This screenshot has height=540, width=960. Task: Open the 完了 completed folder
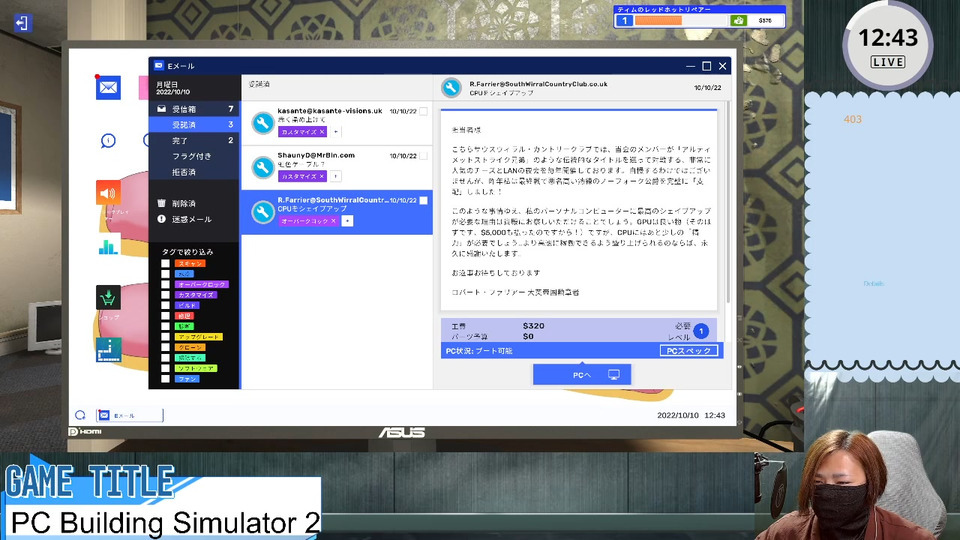194,140
